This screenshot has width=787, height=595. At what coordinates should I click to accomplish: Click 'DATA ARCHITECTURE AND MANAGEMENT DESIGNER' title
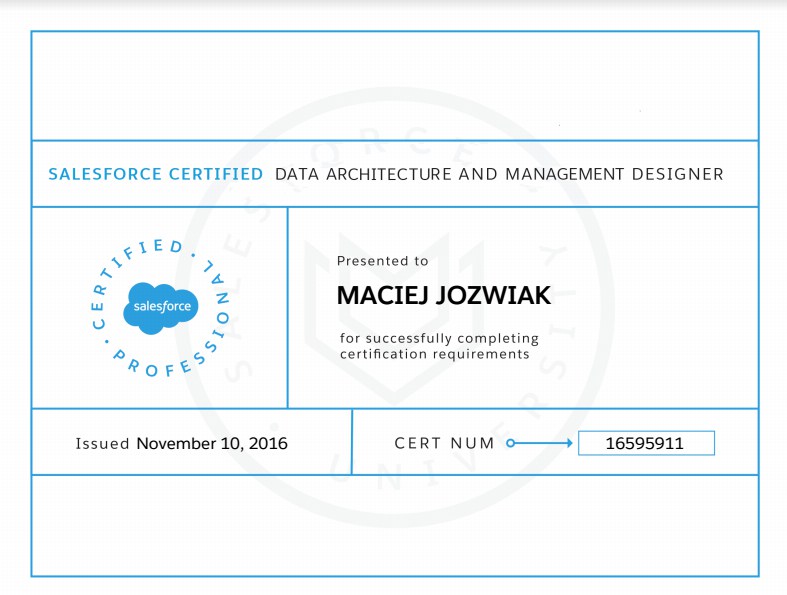499,174
